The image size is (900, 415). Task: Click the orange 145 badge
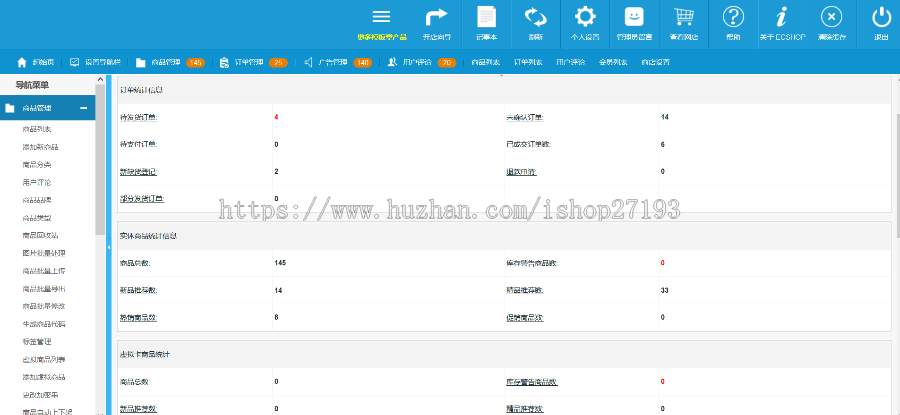pos(195,63)
